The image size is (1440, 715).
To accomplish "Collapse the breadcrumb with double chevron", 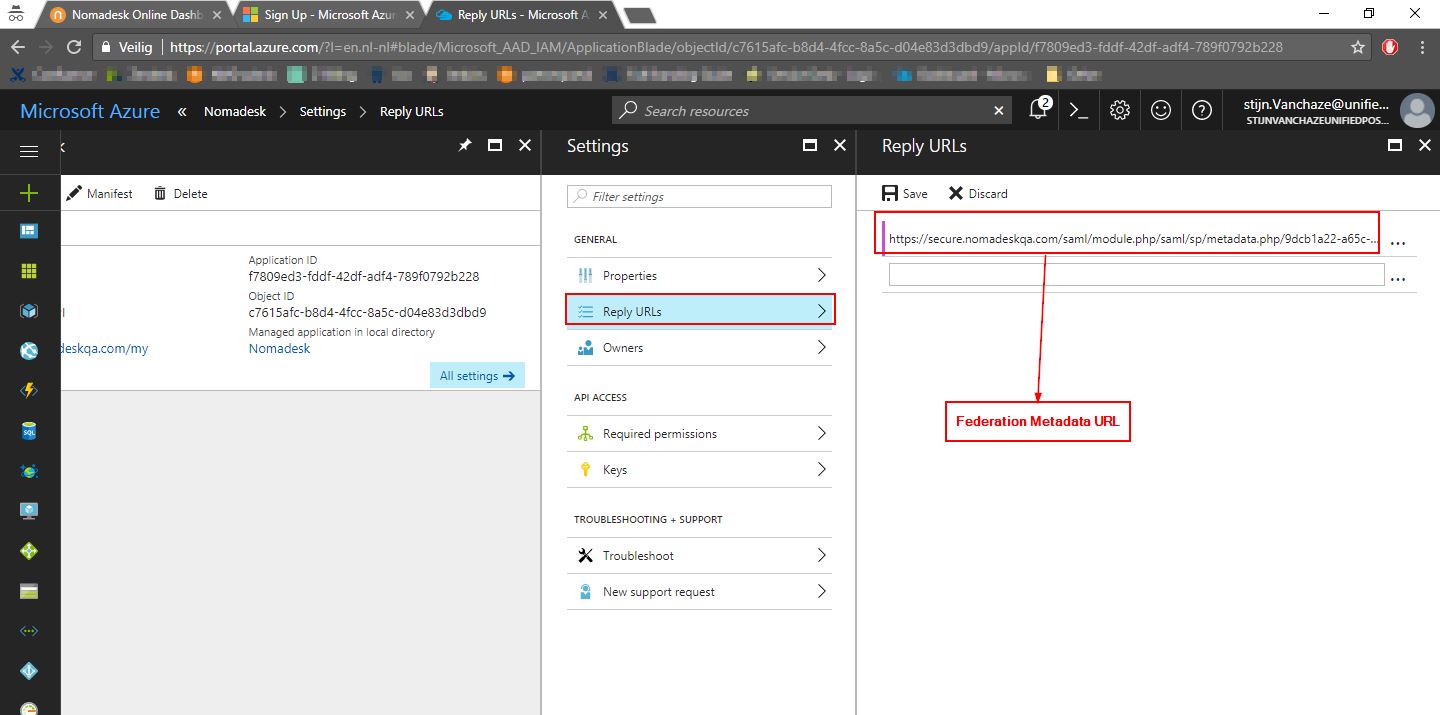I will pyautogui.click(x=182, y=111).
